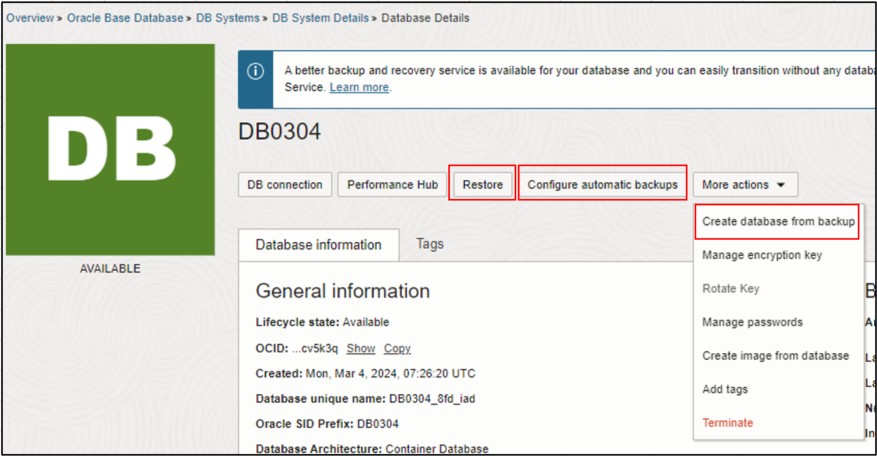This screenshot has width=877, height=456.
Task: Click the Lifecycle state: Available text
Action: pos(323,322)
